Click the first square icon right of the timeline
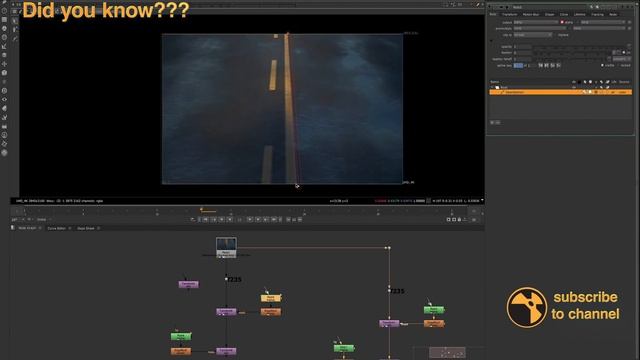Viewport: 640px width, 360px height. tap(448, 220)
